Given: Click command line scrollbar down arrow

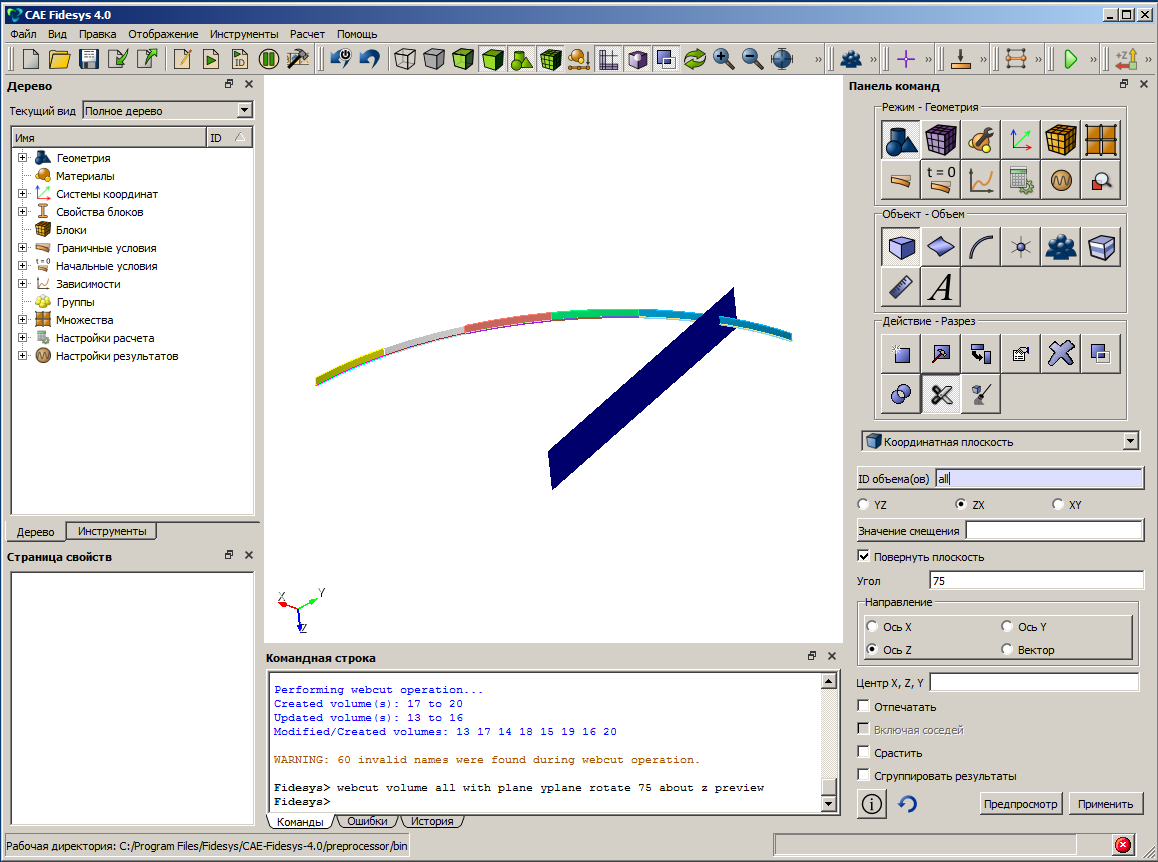Looking at the screenshot, I should point(829,804).
